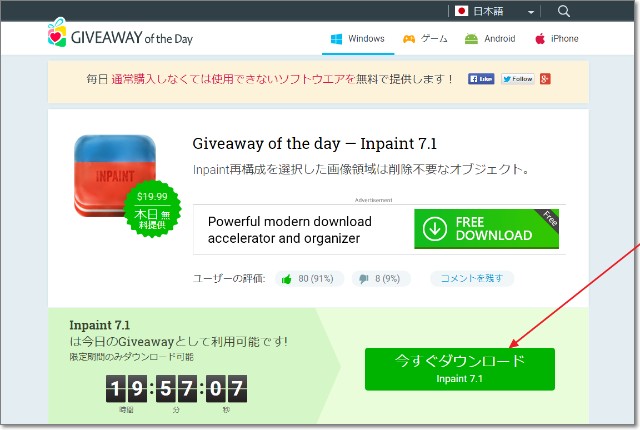Screen dimensions: 640x430
Task: Give a thumbs-up rating 80 (91%)
Action: click(x=309, y=279)
